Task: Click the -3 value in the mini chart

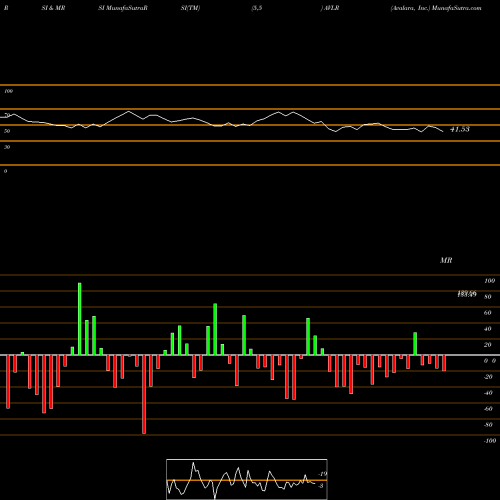Action: [x=321, y=486]
